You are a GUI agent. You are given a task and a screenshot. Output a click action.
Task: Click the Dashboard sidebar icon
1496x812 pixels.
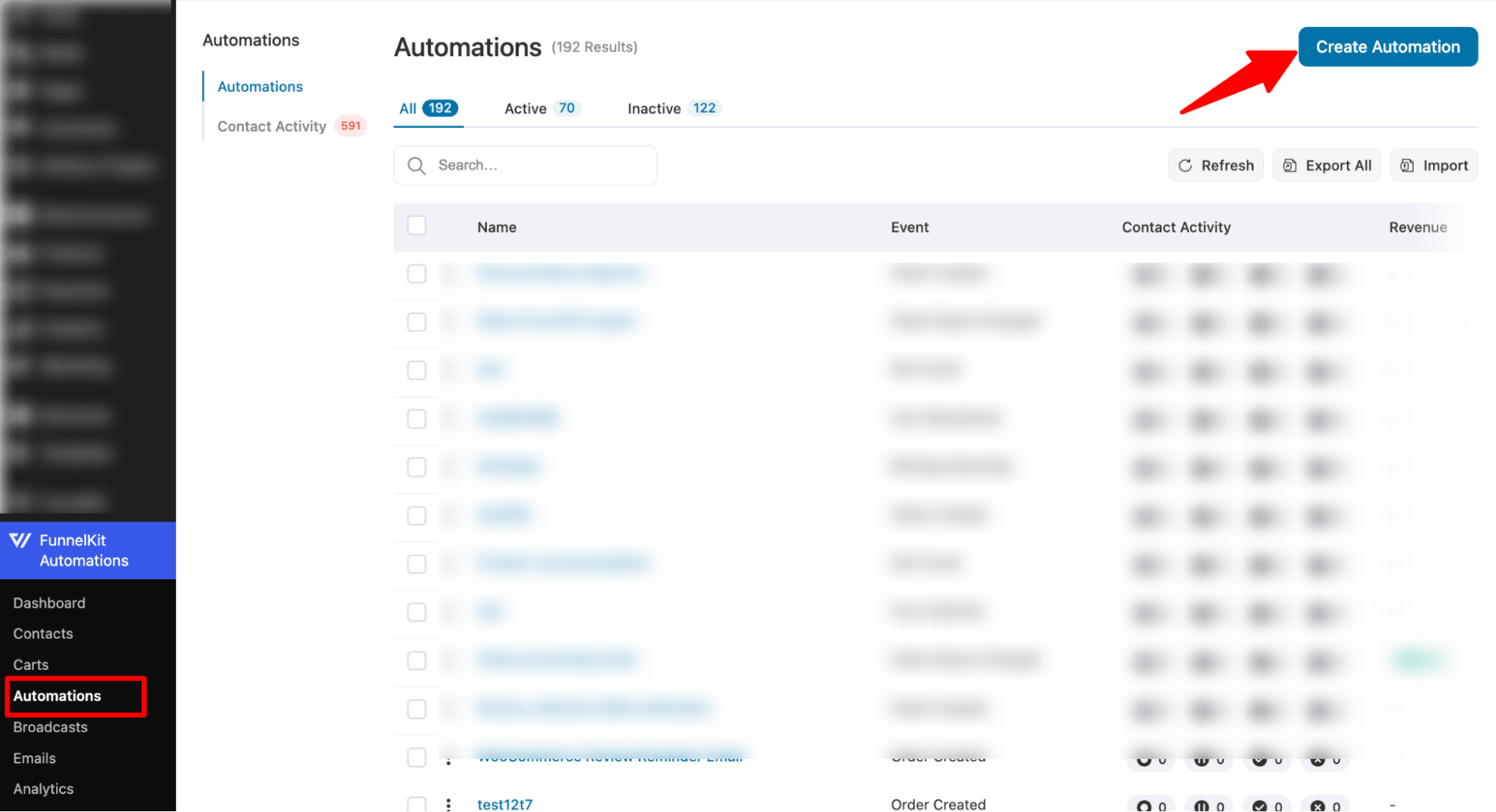click(48, 603)
